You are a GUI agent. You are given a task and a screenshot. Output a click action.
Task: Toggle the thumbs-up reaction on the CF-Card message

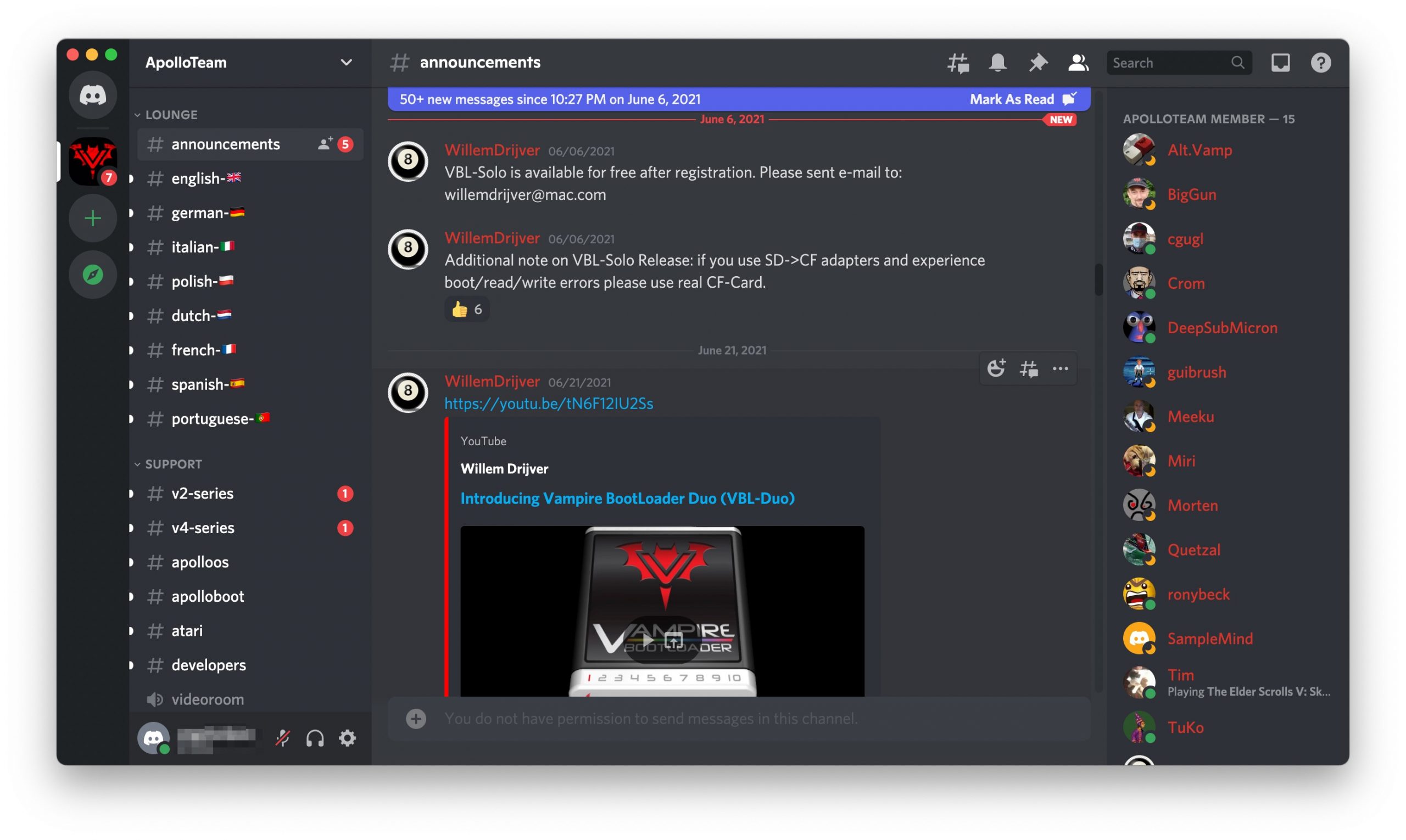click(466, 309)
